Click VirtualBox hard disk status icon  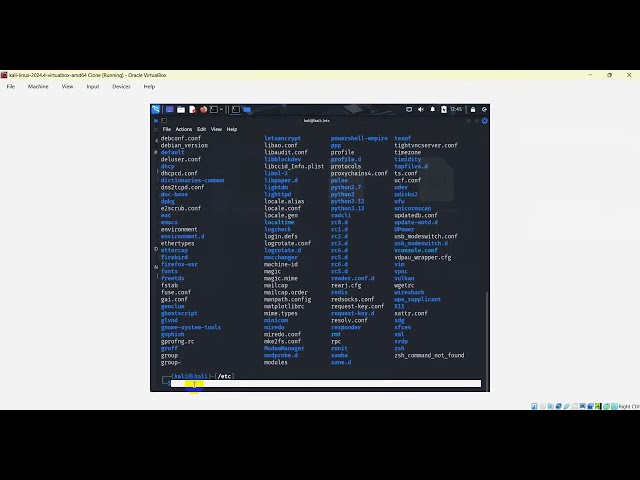pos(534,406)
